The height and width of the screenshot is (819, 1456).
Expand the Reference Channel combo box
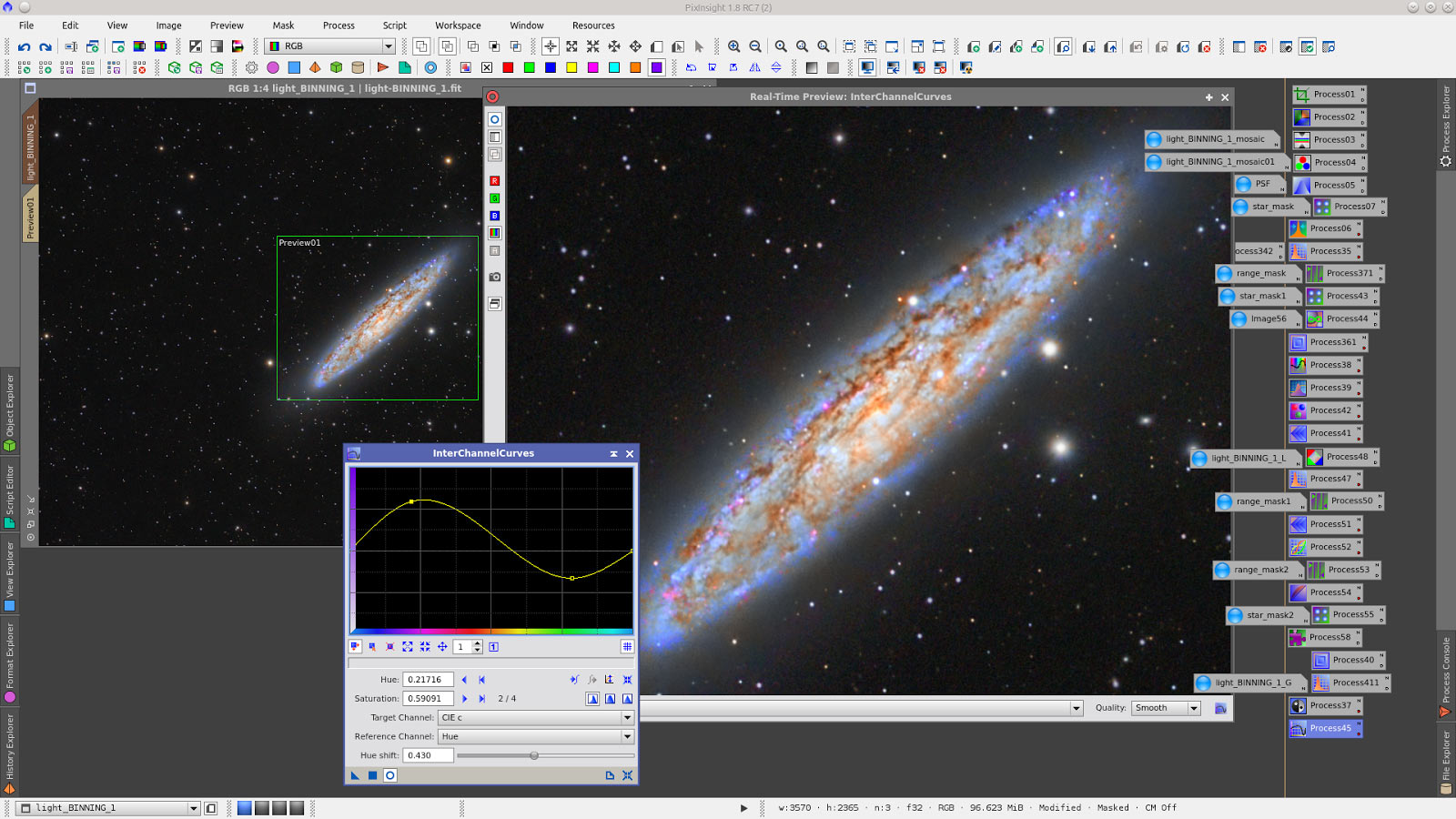[535, 736]
